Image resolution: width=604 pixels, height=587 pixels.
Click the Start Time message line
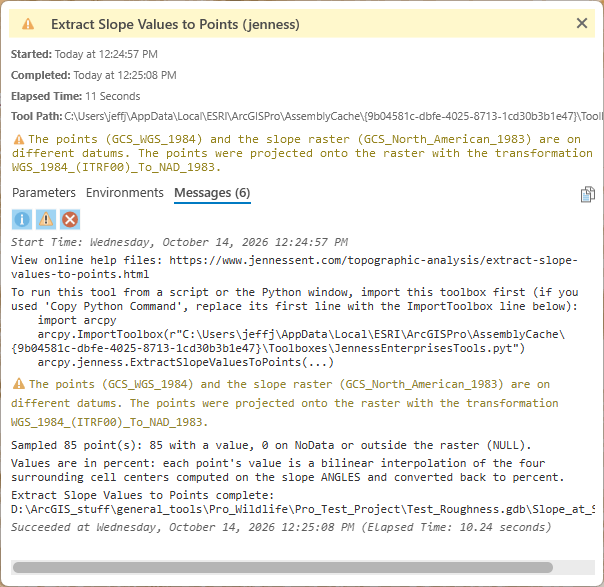tap(180, 242)
